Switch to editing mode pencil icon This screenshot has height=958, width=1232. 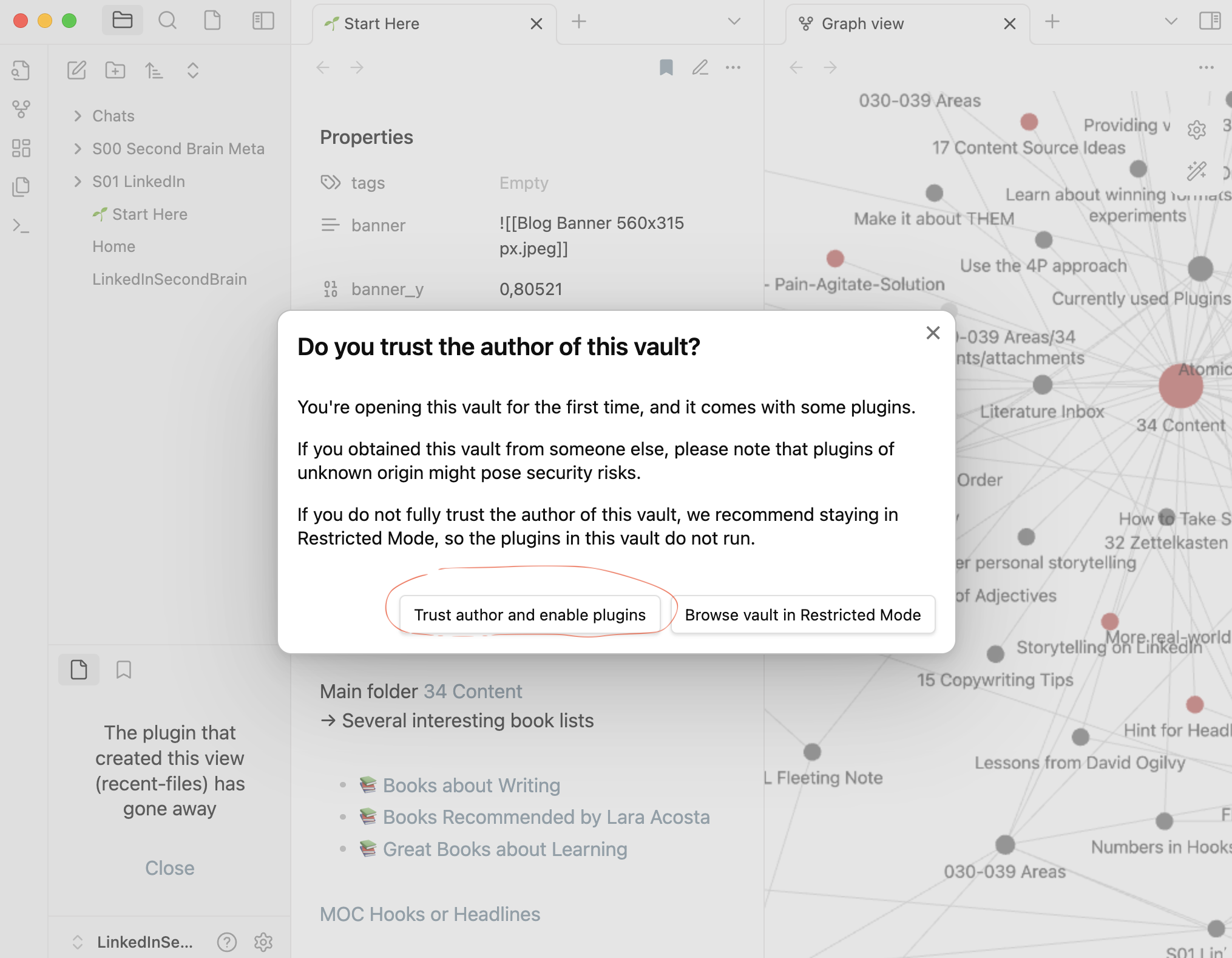point(700,67)
